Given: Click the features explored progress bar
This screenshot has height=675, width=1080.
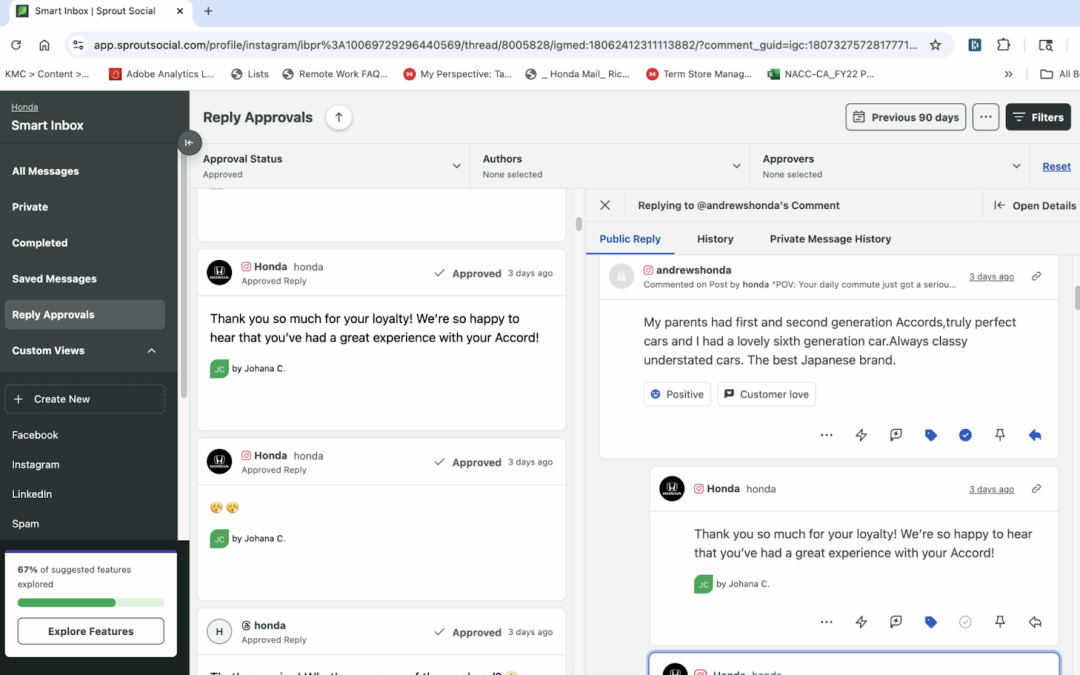Looking at the screenshot, I should pos(90,602).
